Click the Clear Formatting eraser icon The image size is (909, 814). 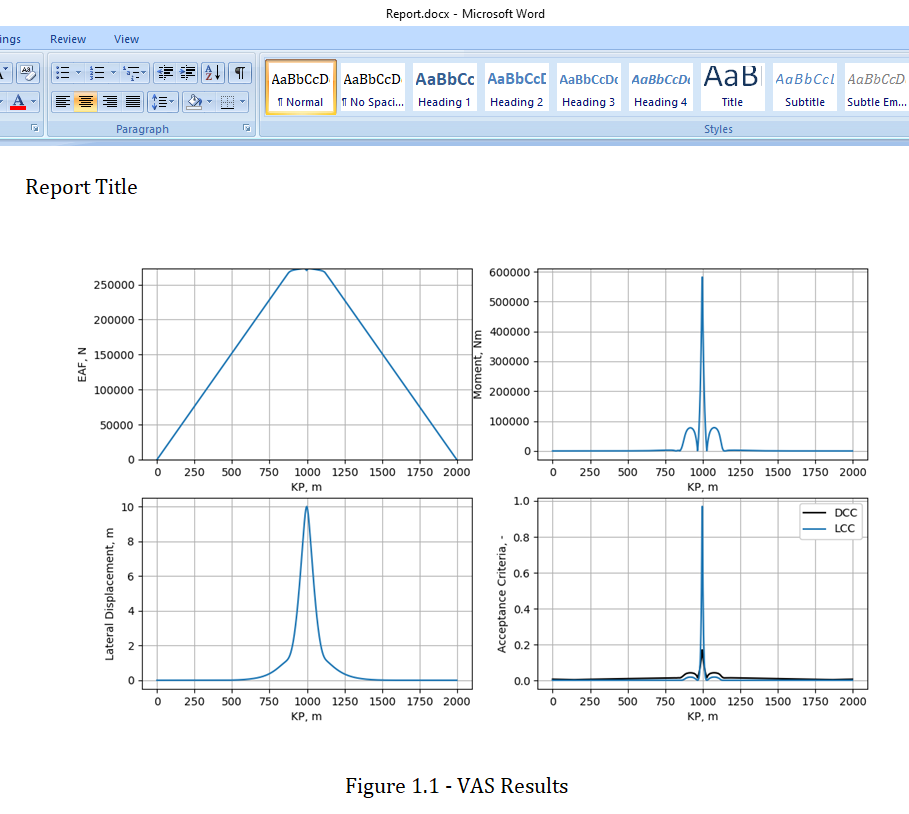(27, 73)
